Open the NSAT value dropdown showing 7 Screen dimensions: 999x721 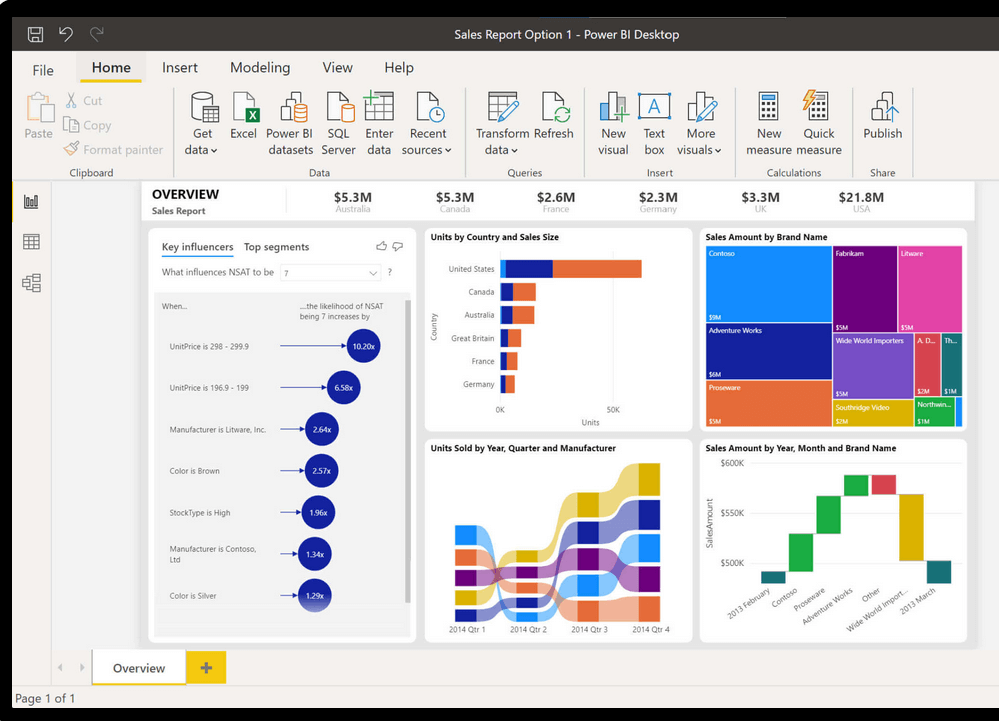tap(331, 273)
